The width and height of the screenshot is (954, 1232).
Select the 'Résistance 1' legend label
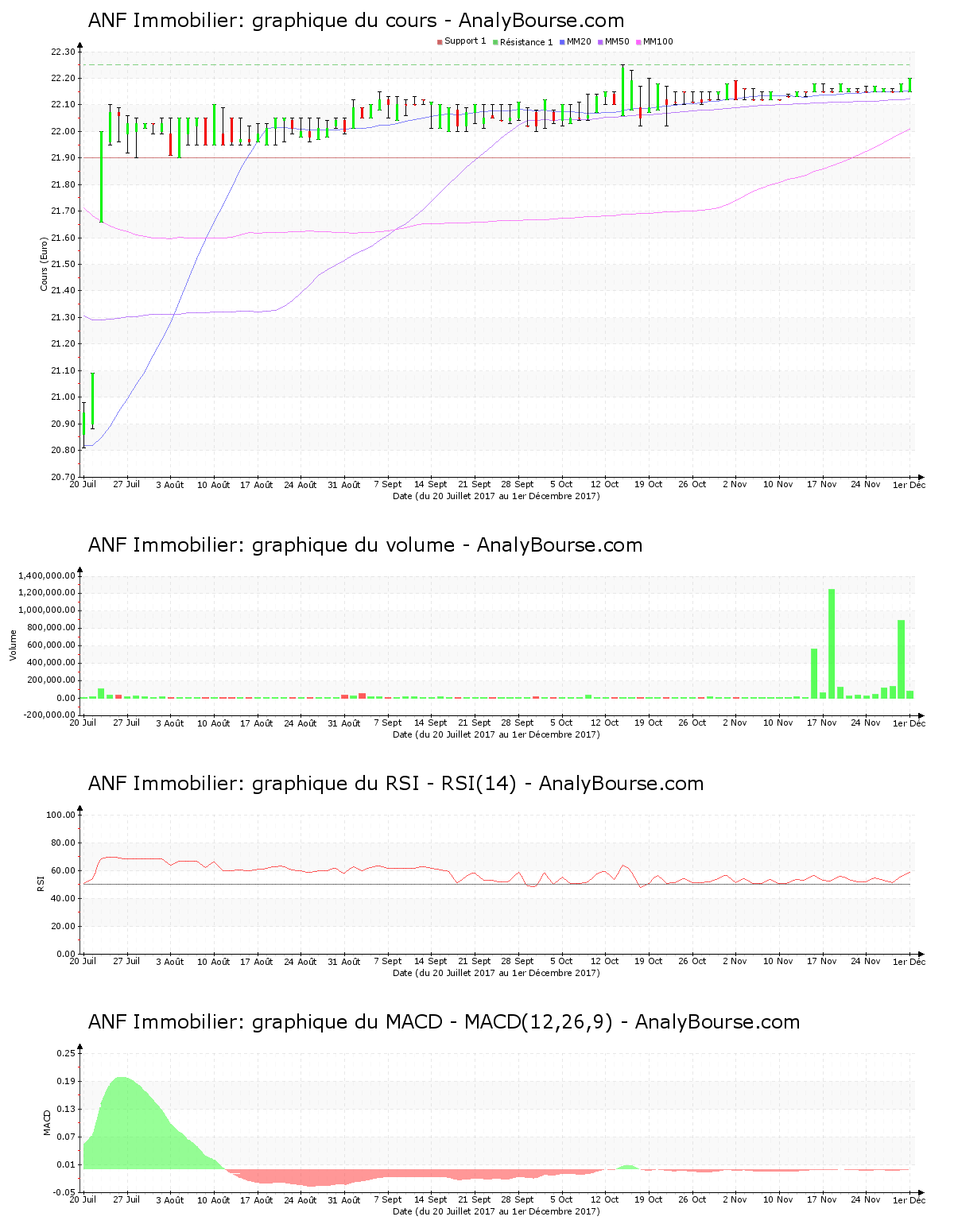click(526, 42)
